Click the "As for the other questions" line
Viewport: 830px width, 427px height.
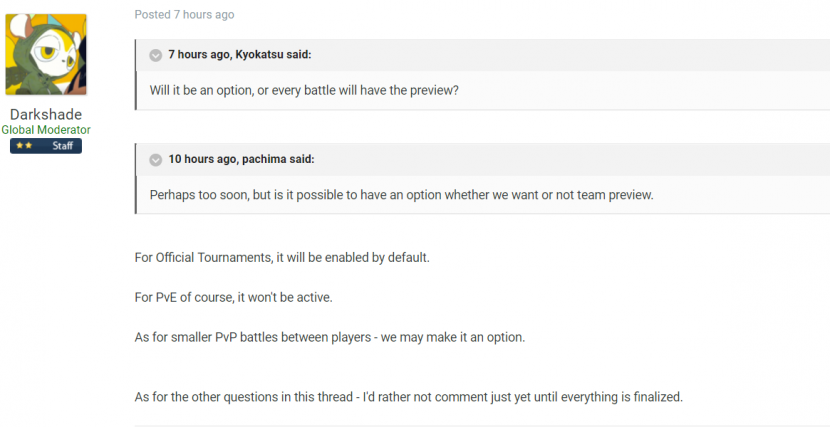pos(408,397)
